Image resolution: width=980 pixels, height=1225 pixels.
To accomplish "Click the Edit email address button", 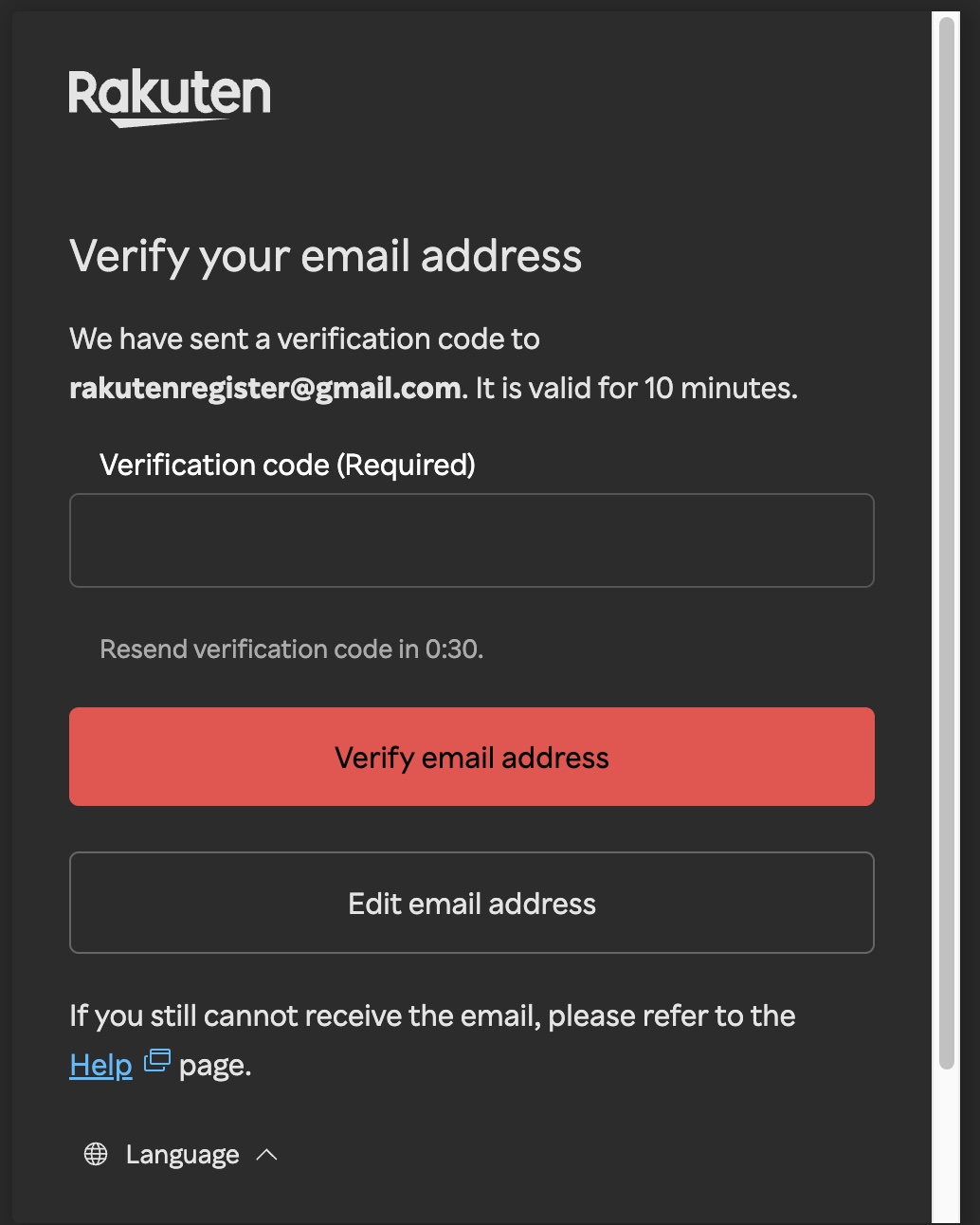I will [471, 903].
